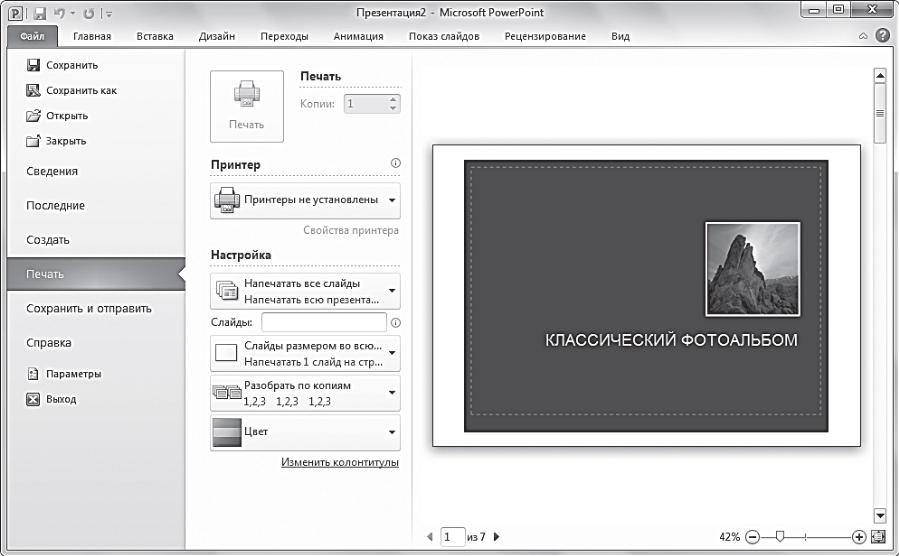Click the Save icon in quick access toolbar
Viewport: 899px width, 556px height.
coord(39,13)
